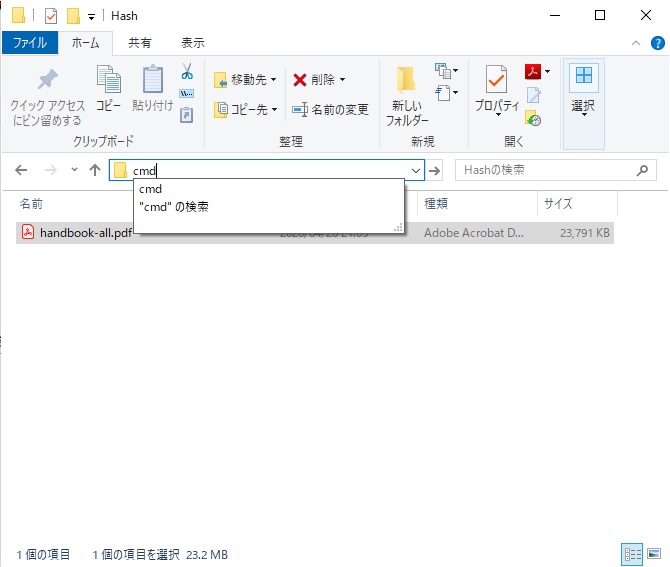Click the Edit file icon

pyautogui.click(x=533, y=95)
